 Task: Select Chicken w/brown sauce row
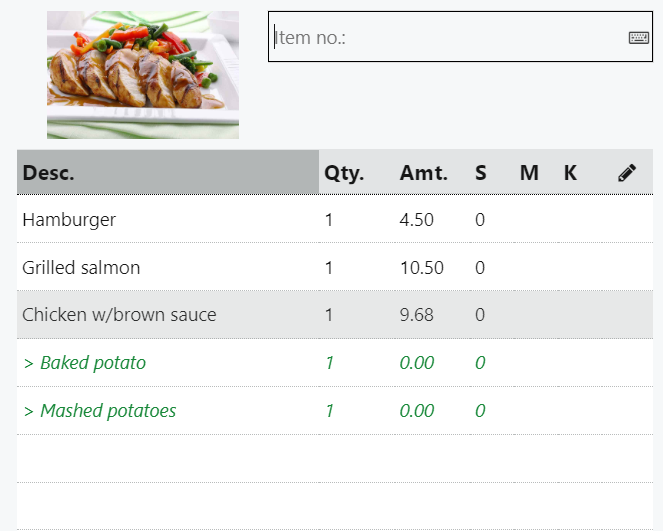[119, 315]
